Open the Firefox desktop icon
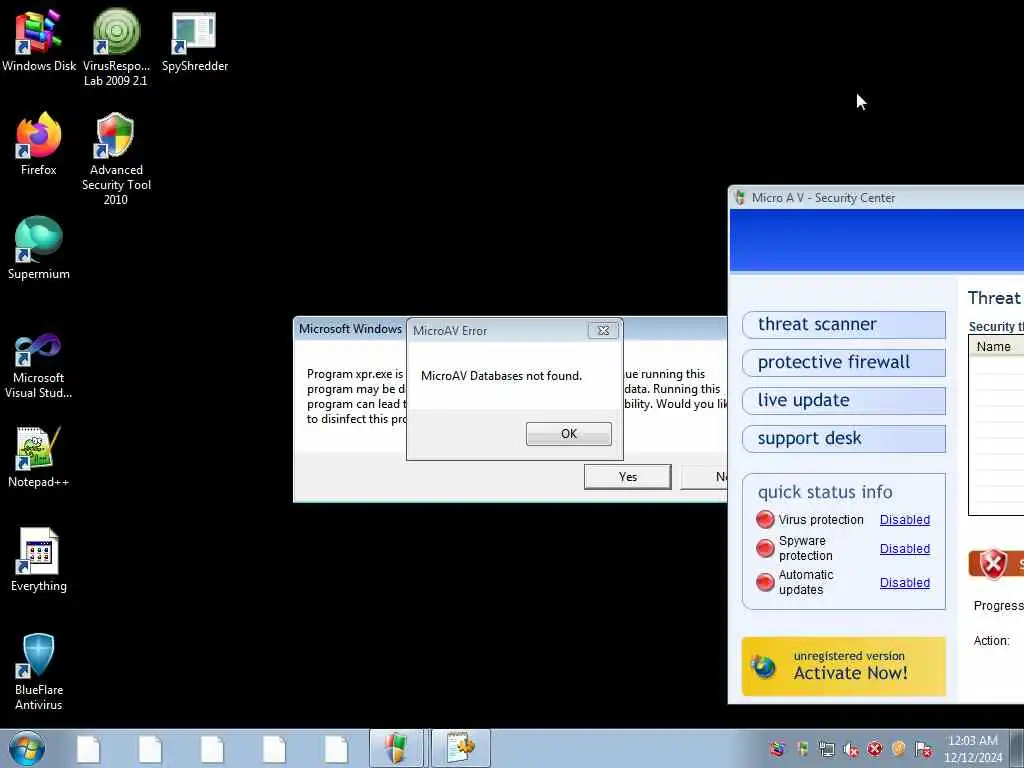This screenshot has width=1024, height=768. click(39, 144)
